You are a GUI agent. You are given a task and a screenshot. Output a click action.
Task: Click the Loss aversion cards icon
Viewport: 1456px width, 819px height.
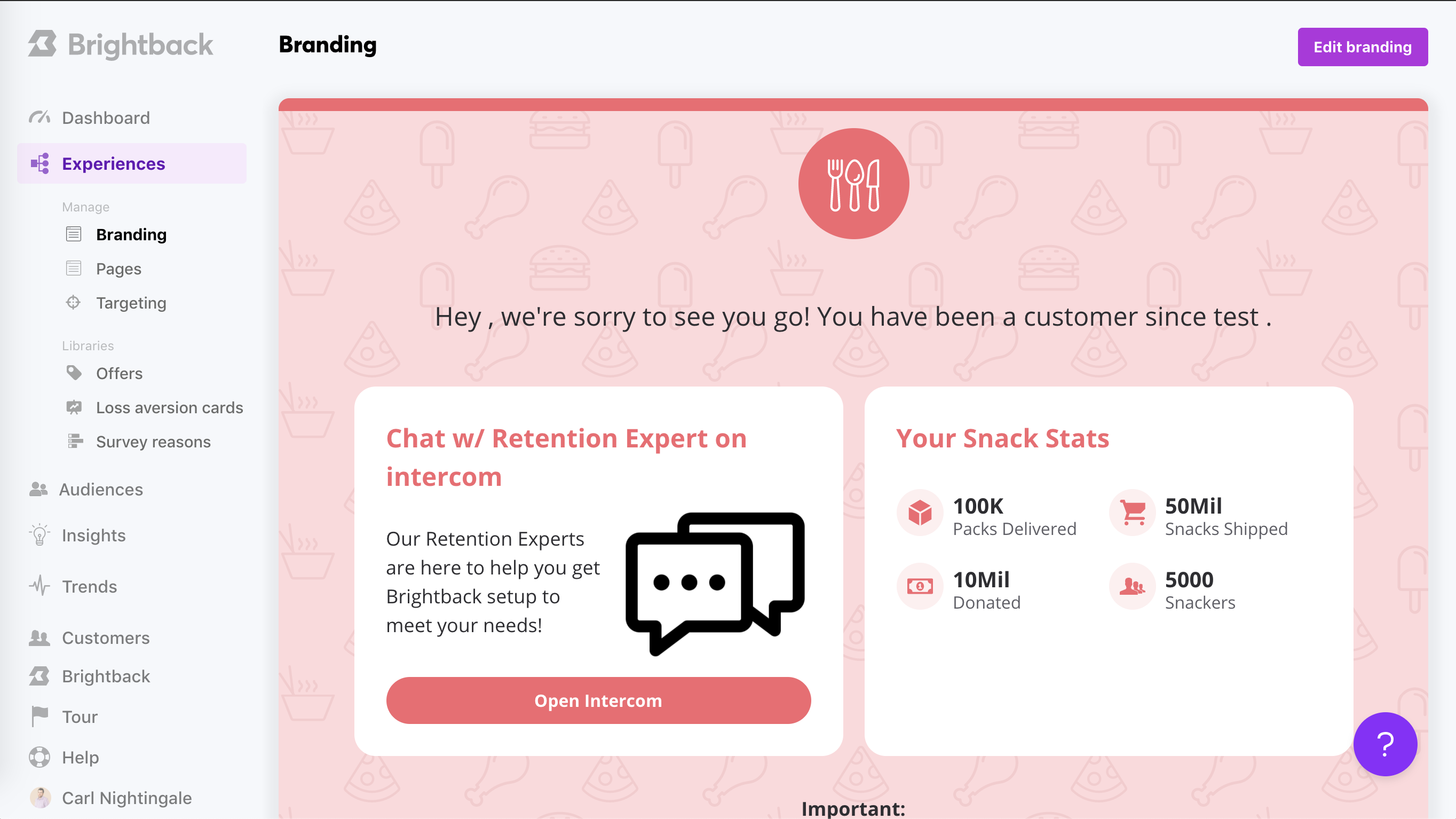pos(74,407)
